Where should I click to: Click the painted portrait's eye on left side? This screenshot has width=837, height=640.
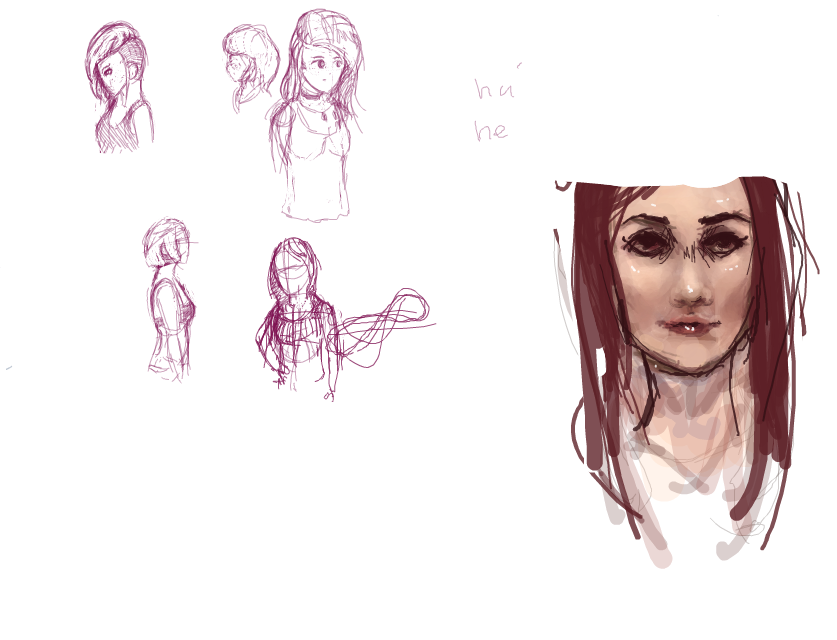tap(645, 242)
